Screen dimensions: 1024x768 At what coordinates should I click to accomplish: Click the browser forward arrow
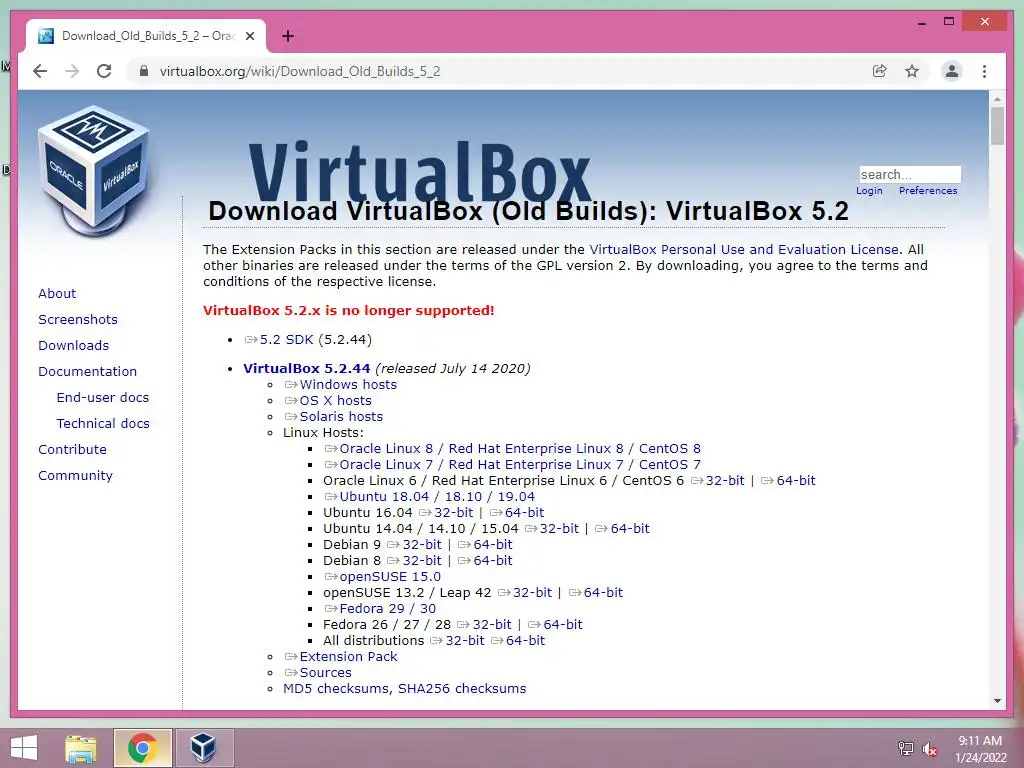(x=72, y=71)
